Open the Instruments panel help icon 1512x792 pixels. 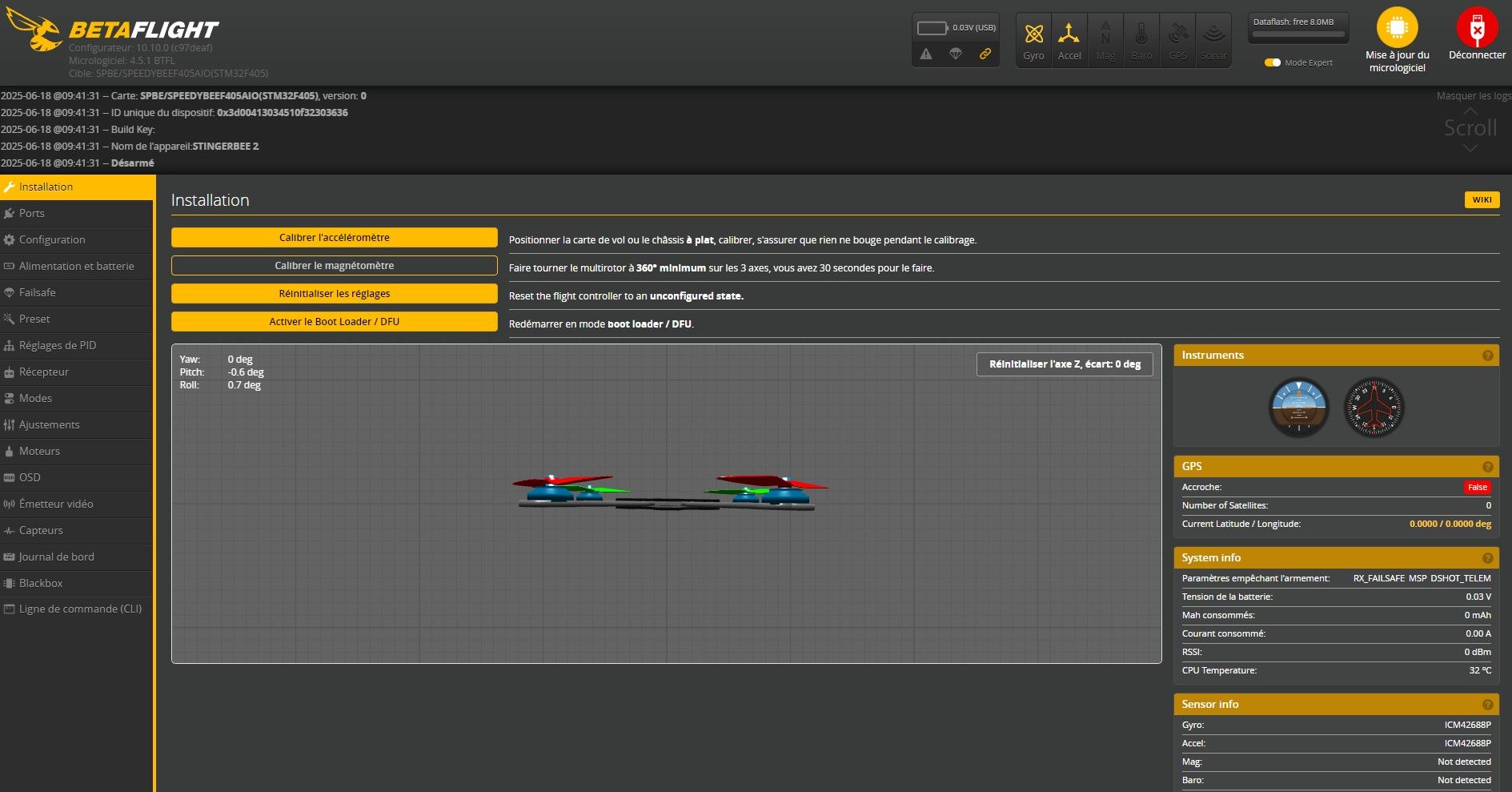(1487, 356)
